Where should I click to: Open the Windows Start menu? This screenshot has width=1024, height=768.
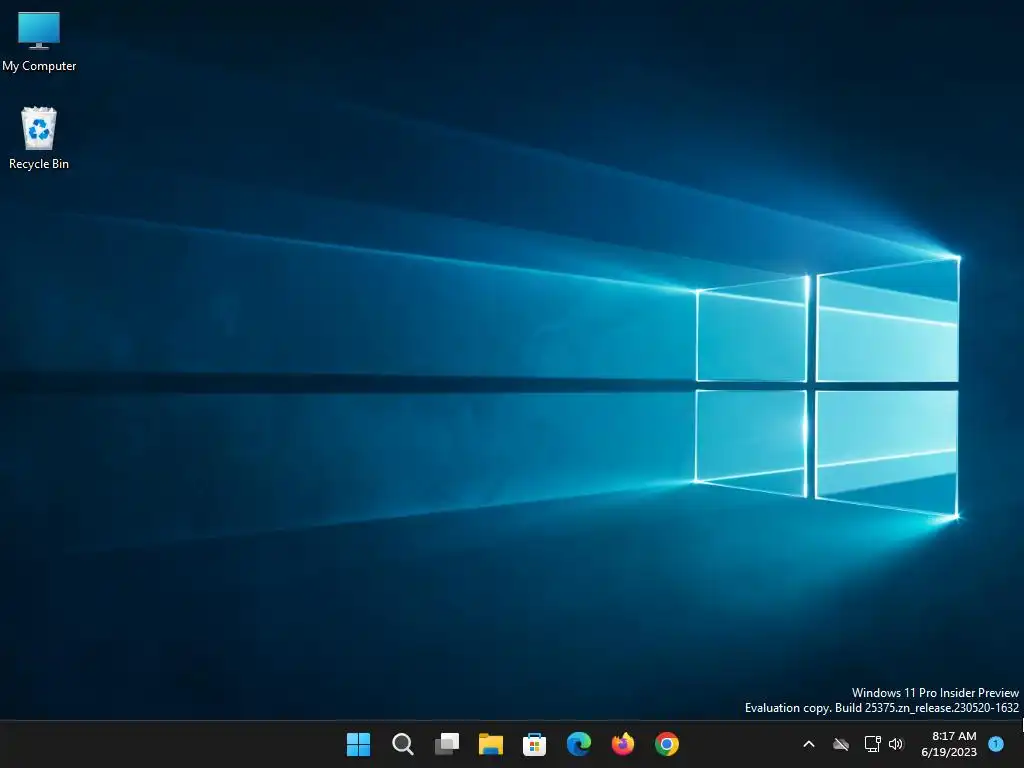click(359, 744)
